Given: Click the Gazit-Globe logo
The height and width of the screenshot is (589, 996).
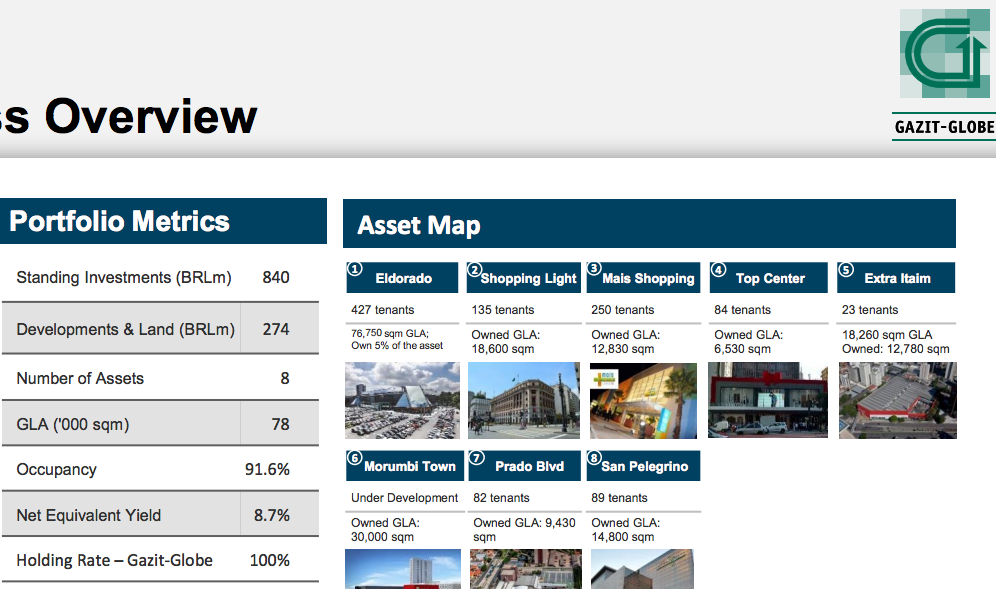Looking at the screenshot, I should (x=946, y=70).
